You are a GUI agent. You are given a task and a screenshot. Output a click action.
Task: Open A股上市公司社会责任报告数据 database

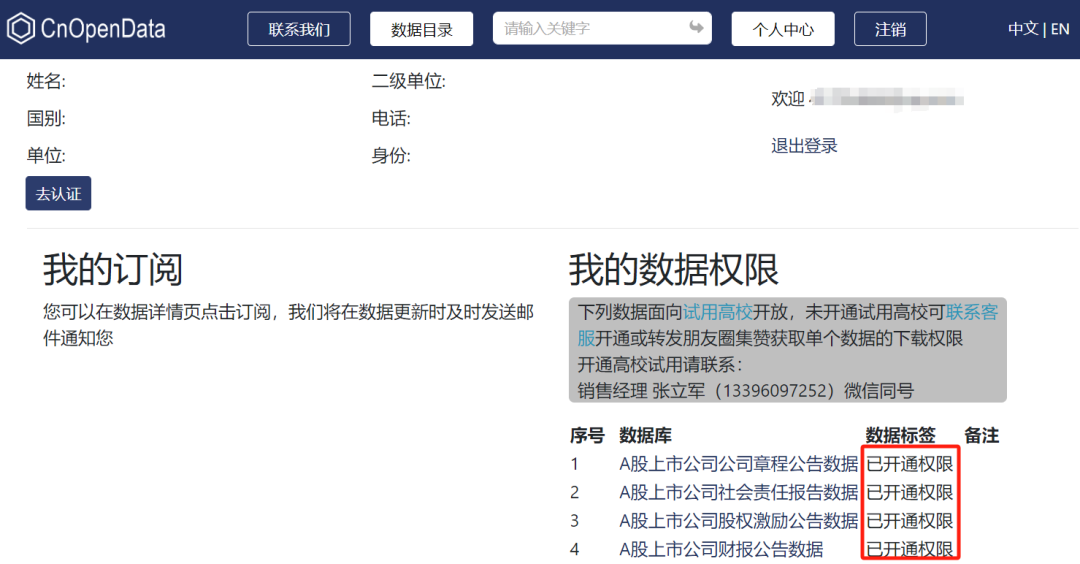pos(738,492)
